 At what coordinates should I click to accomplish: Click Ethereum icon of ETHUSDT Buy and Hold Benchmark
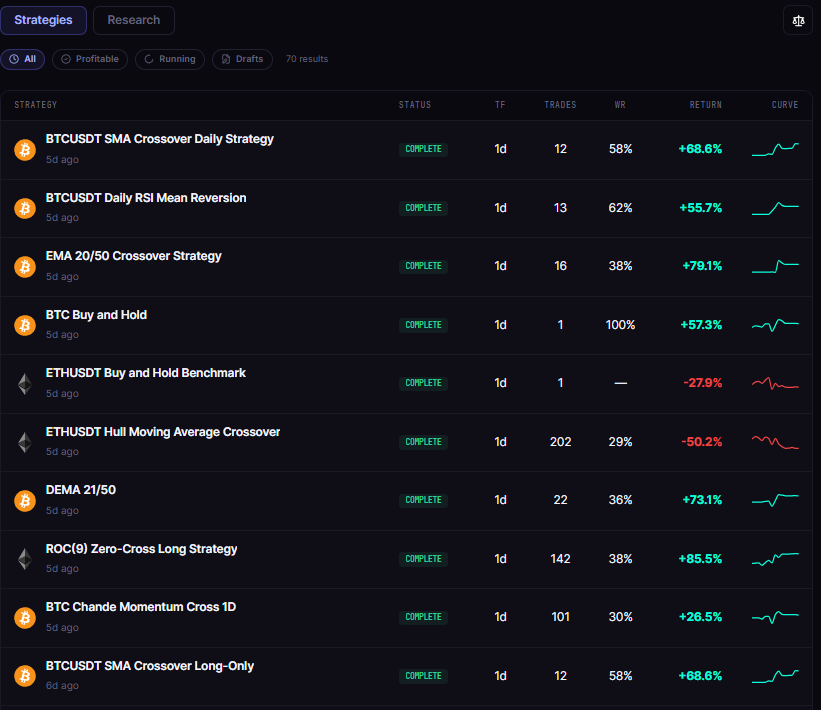pos(25,384)
